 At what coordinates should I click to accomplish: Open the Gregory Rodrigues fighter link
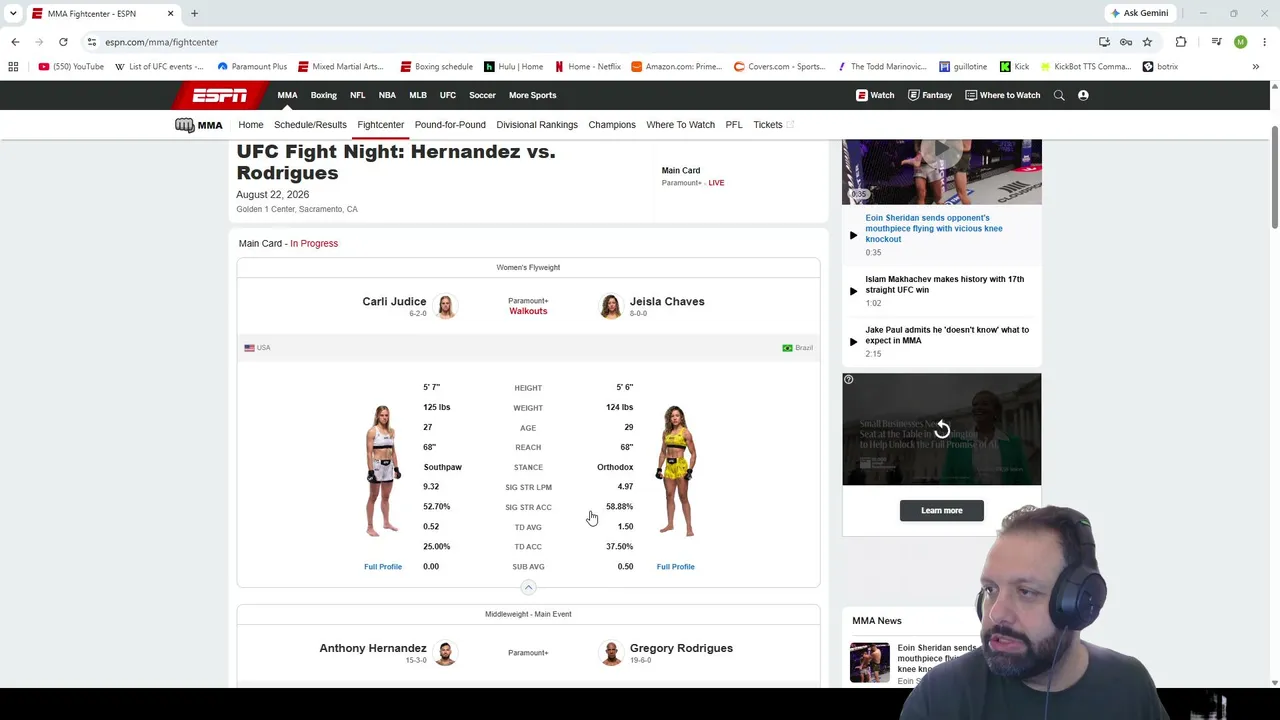(x=681, y=648)
